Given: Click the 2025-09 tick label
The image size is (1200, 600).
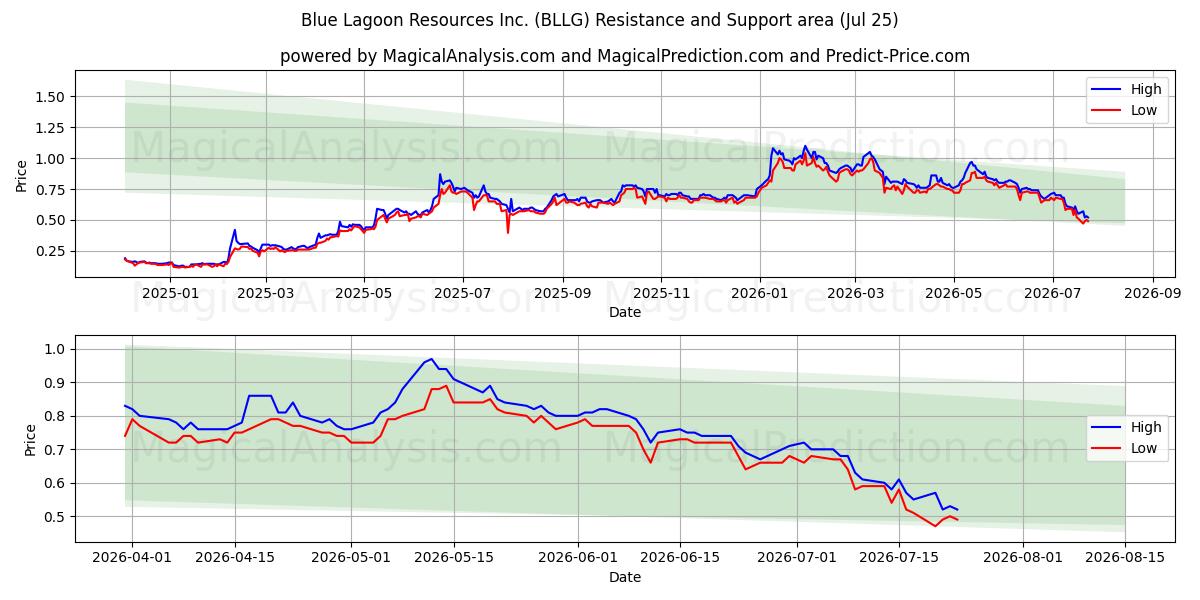Looking at the screenshot, I should [562, 293].
